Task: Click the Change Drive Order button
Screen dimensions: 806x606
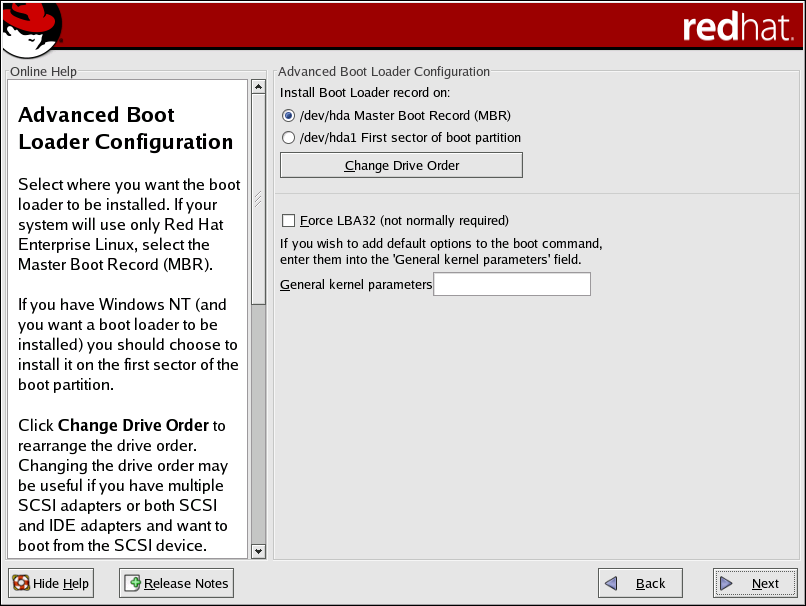Action: [401, 165]
